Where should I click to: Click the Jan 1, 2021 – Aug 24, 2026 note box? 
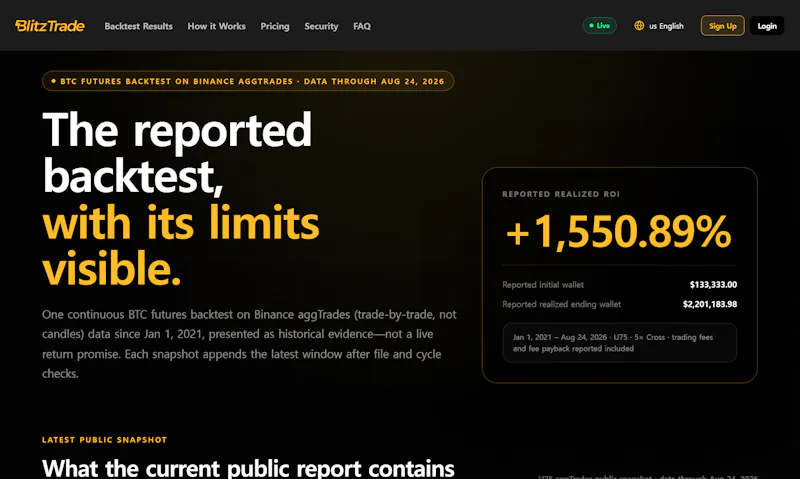click(x=619, y=343)
